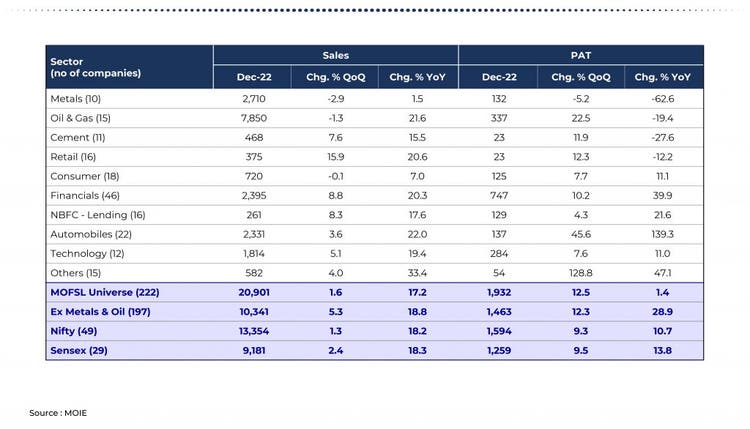Click the 20,901 sales value cell
This screenshot has width=750, height=429.
[252, 292]
